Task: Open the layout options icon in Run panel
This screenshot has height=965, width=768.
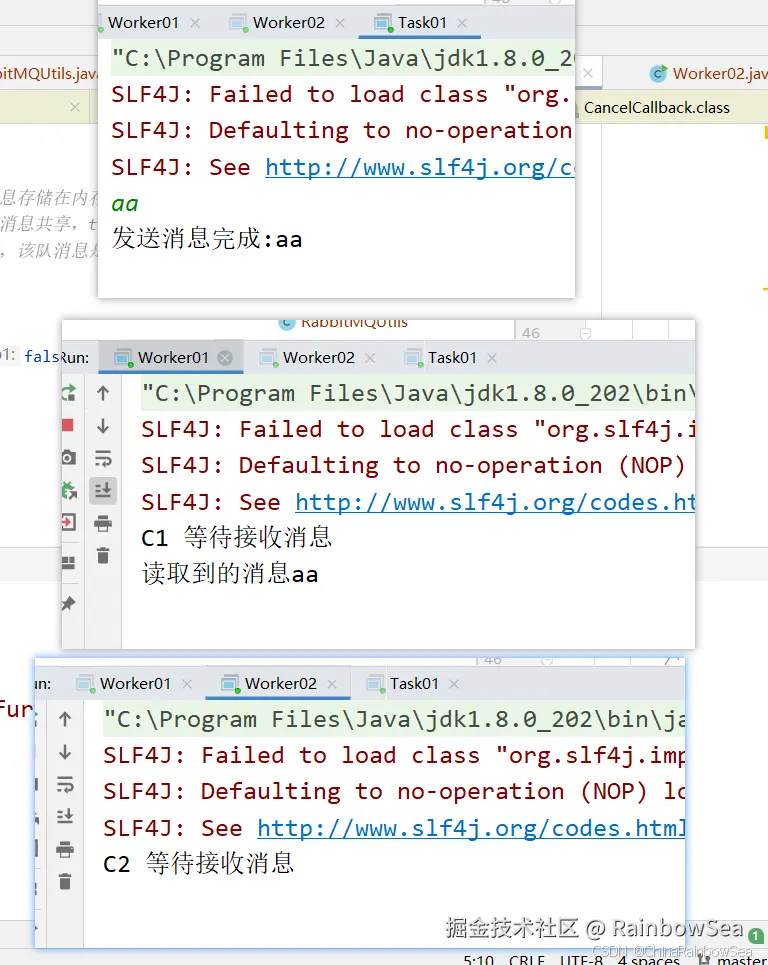Action: pos(69,563)
